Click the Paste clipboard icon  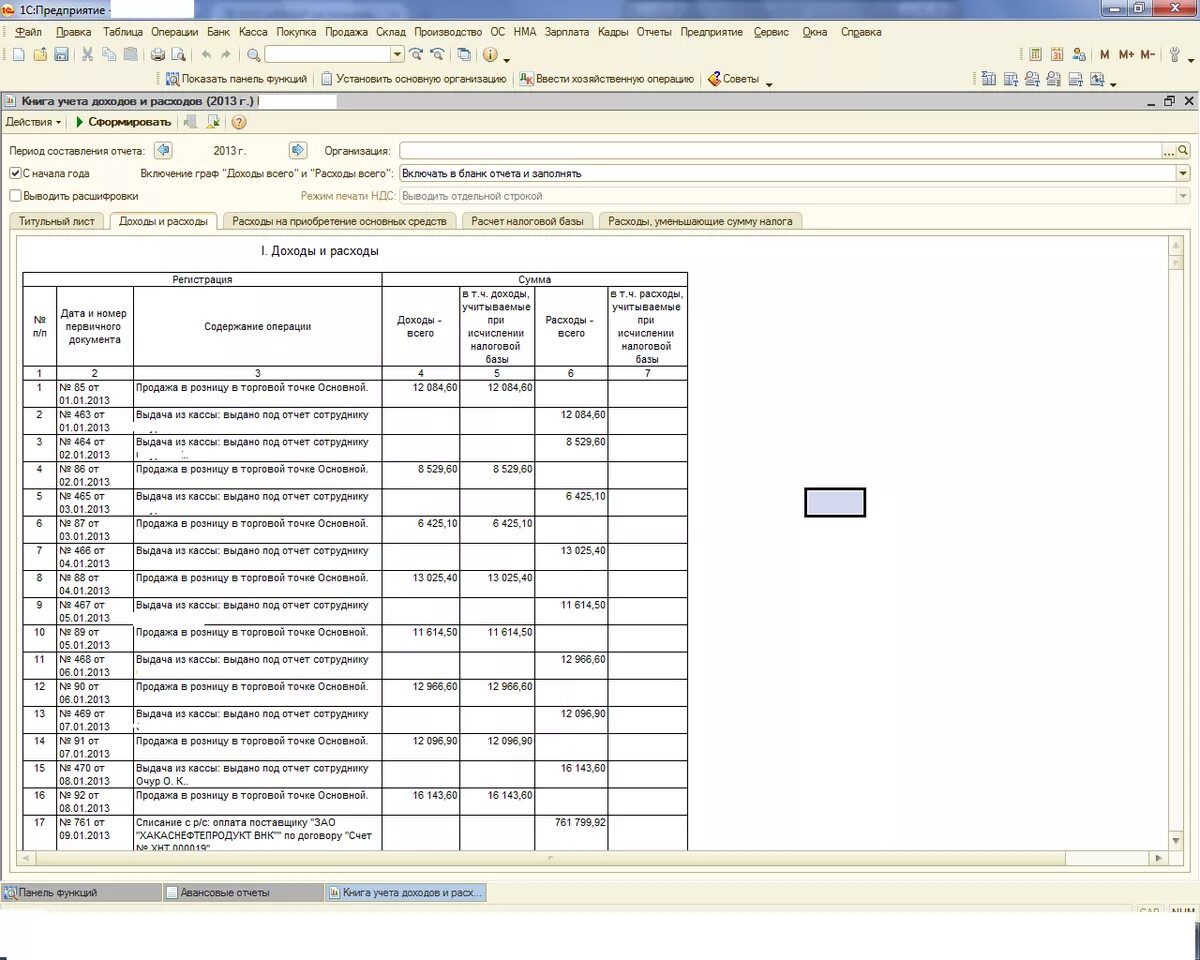click(129, 54)
